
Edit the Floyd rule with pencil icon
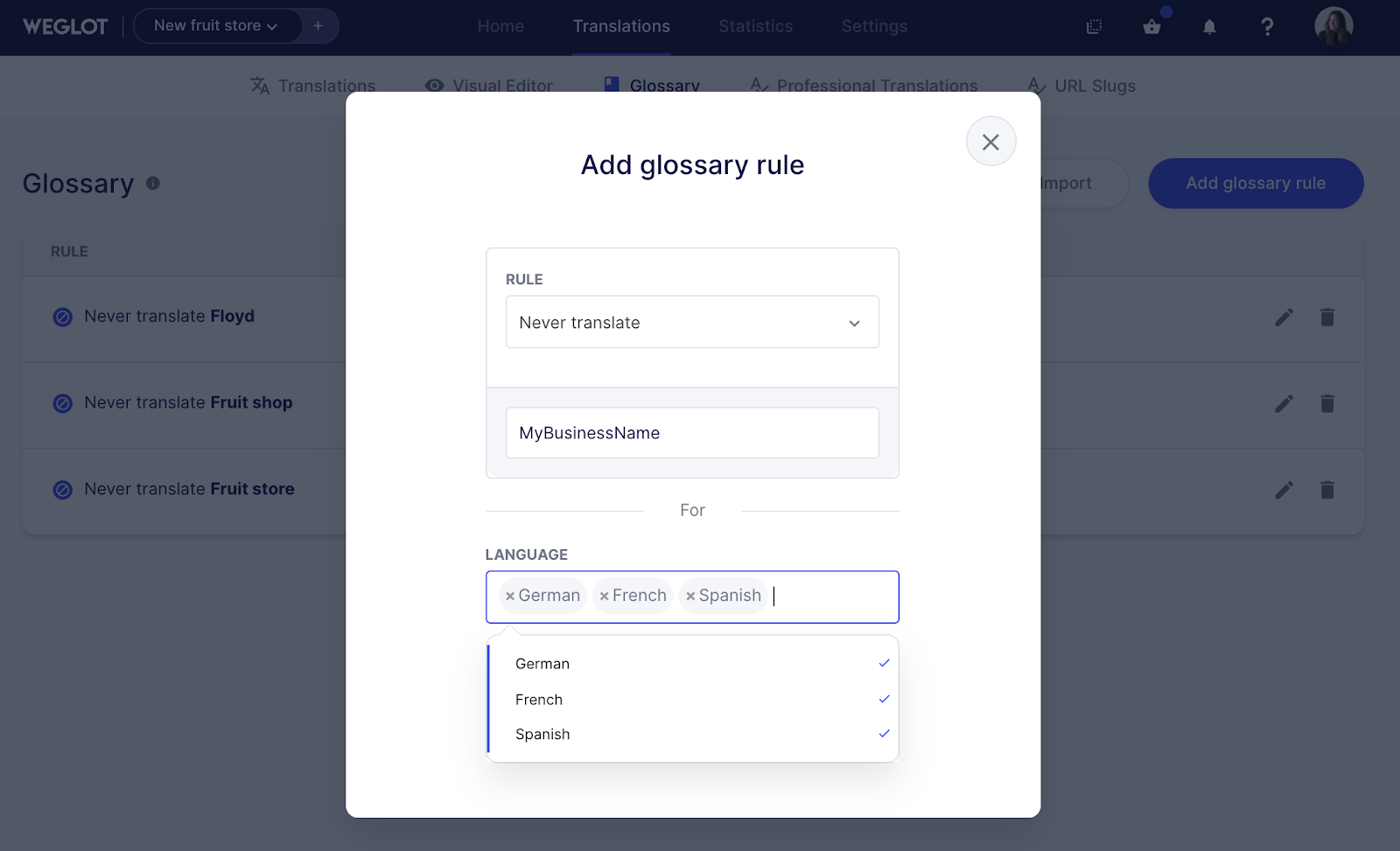point(1284,317)
